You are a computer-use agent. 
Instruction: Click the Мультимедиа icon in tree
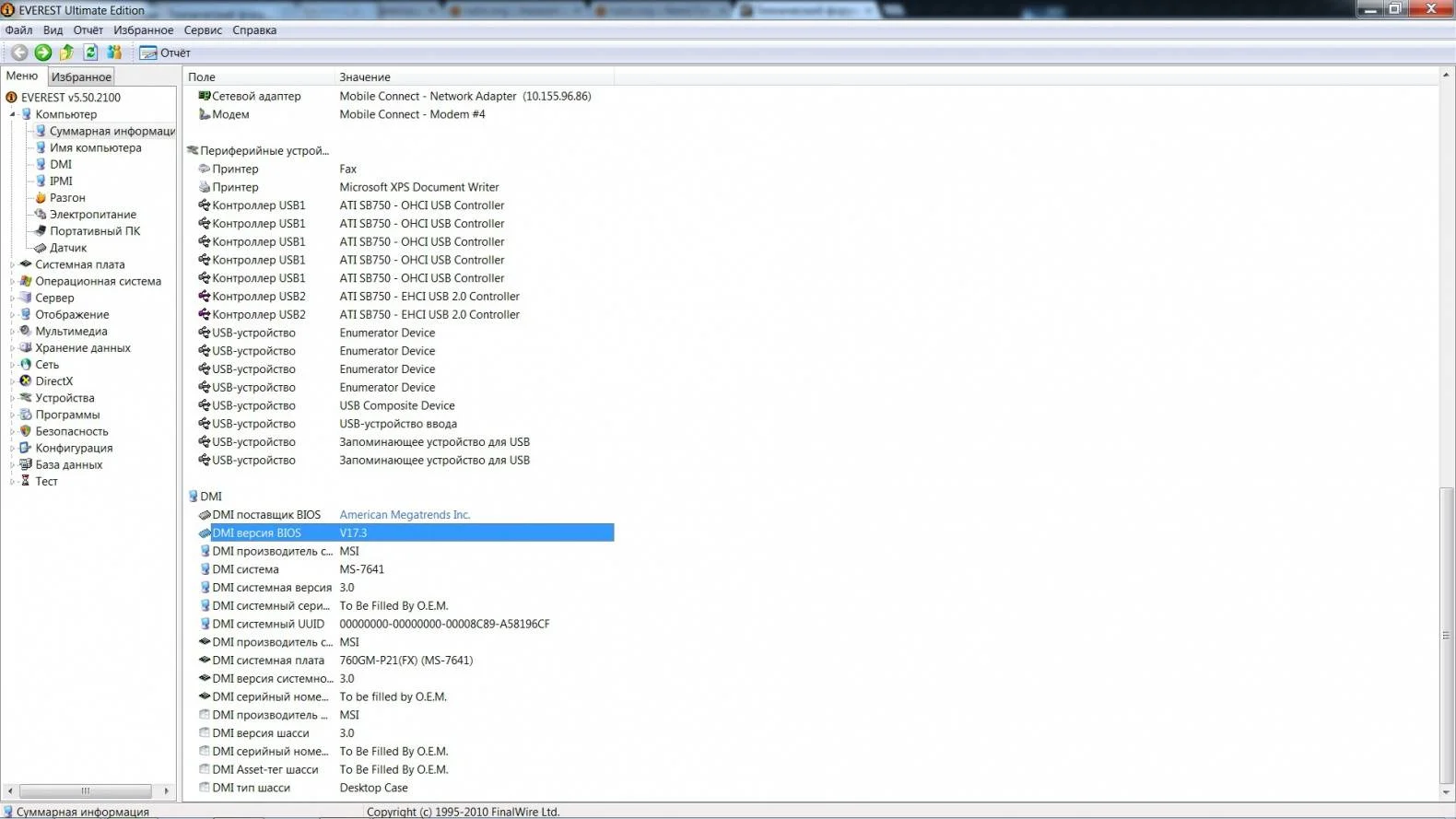[x=26, y=331]
